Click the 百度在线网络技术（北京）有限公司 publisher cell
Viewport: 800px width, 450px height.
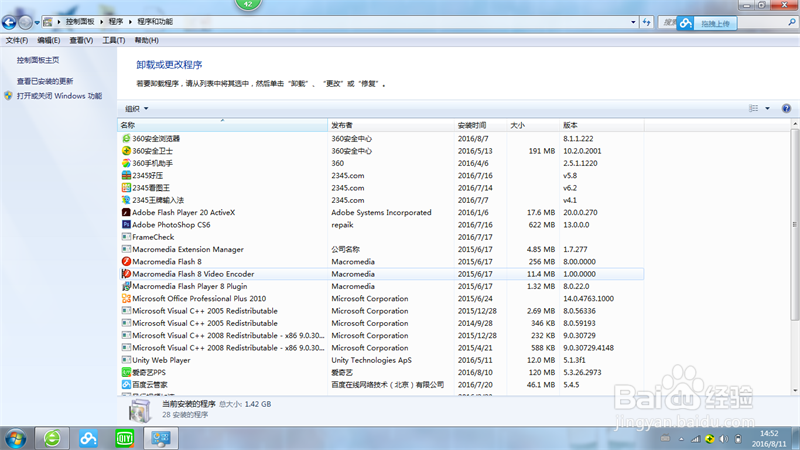click(x=388, y=385)
